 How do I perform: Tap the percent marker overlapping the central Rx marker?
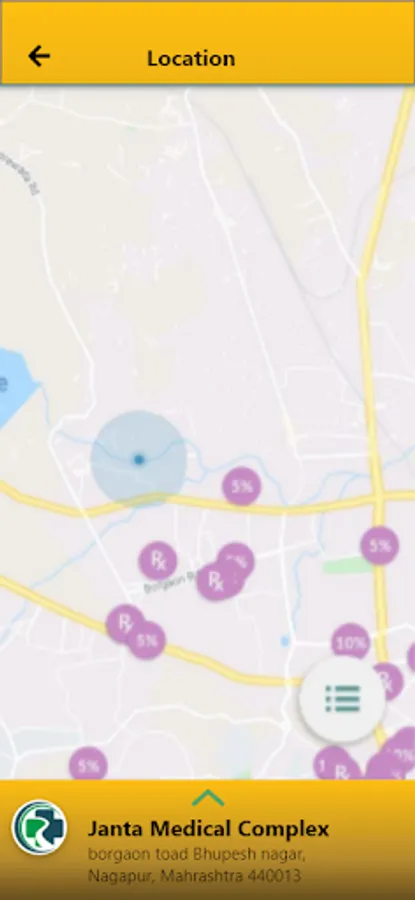pyautogui.click(x=236, y=561)
